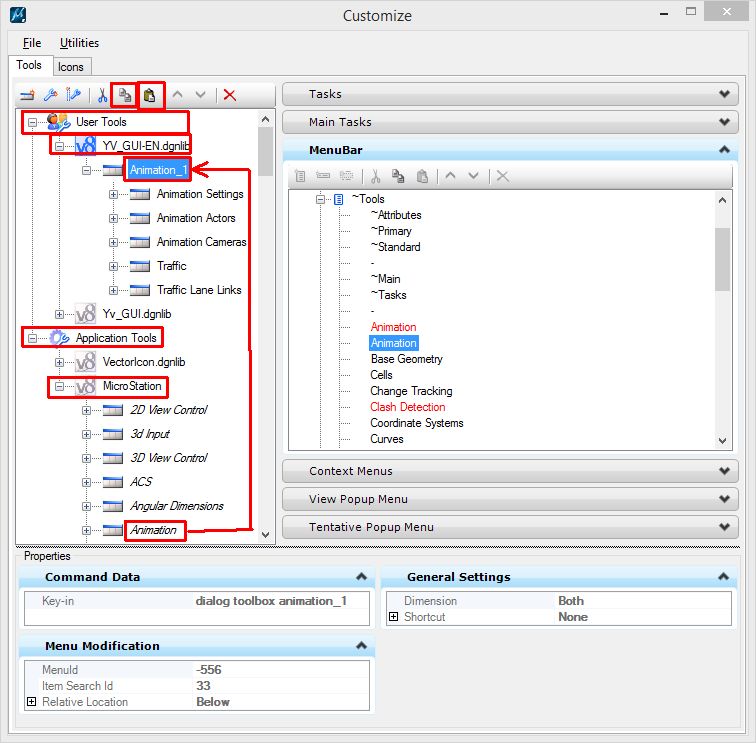Collapse the MicroStation library node

coord(59,386)
